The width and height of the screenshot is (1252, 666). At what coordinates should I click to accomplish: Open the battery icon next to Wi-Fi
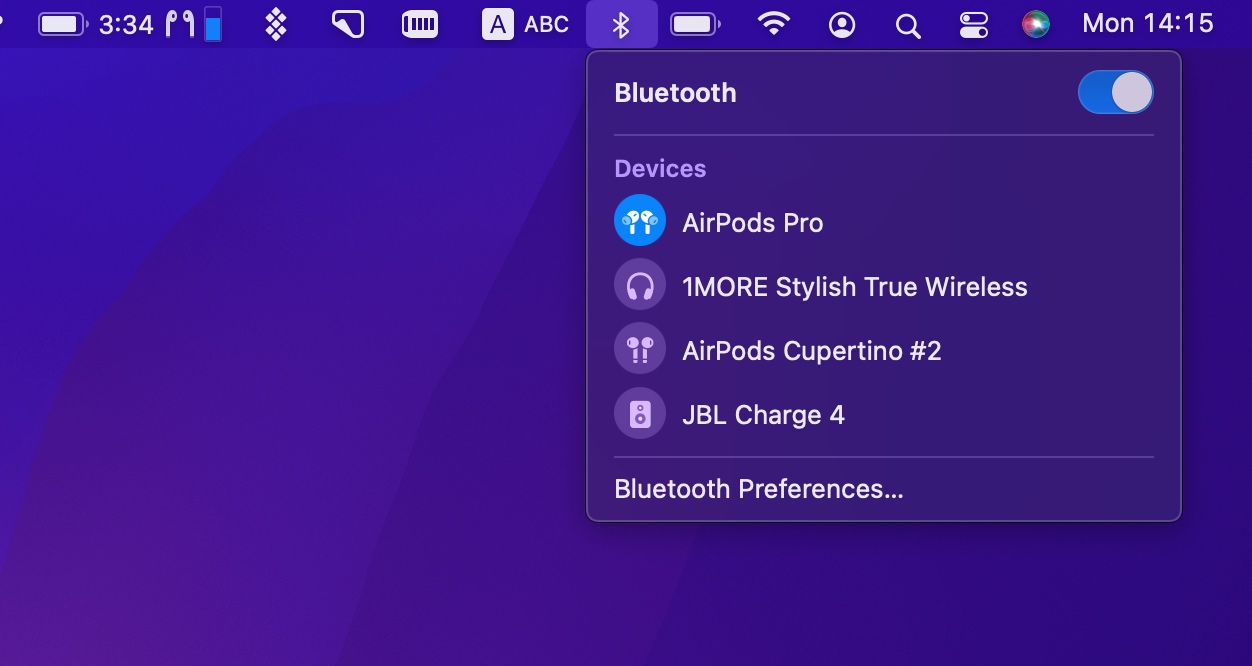click(x=695, y=24)
